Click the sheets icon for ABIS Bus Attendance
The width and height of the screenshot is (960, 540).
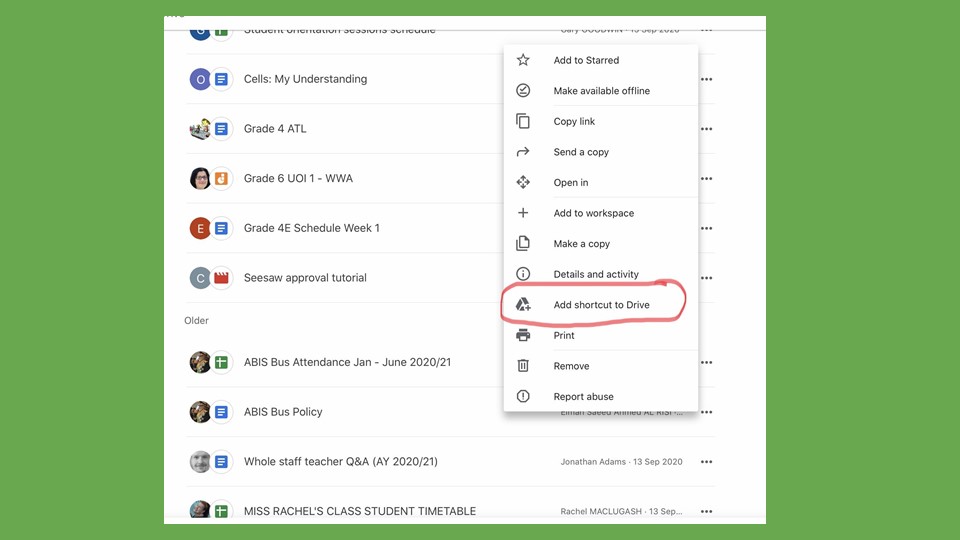tap(221, 362)
